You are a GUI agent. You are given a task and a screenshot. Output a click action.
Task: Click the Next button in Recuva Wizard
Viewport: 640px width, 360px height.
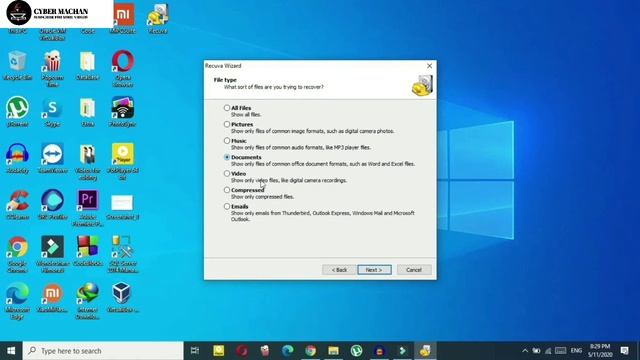pos(374,270)
